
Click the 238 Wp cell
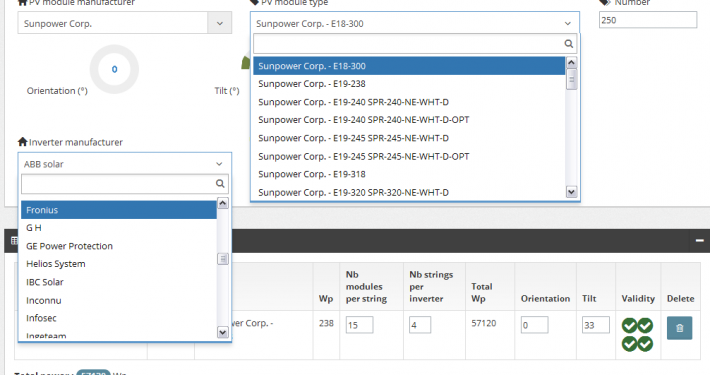[x=326, y=323]
